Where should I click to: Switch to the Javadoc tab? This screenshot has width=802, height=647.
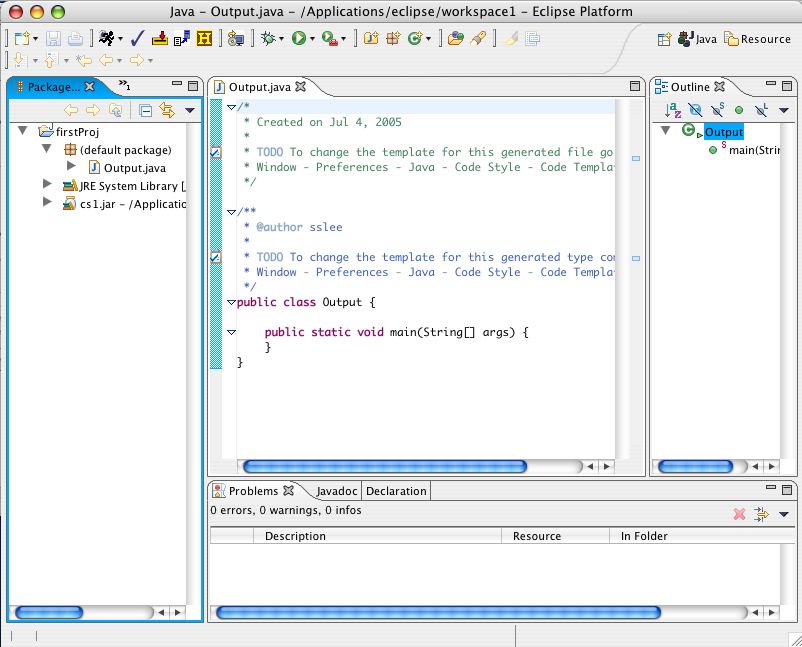coord(336,491)
